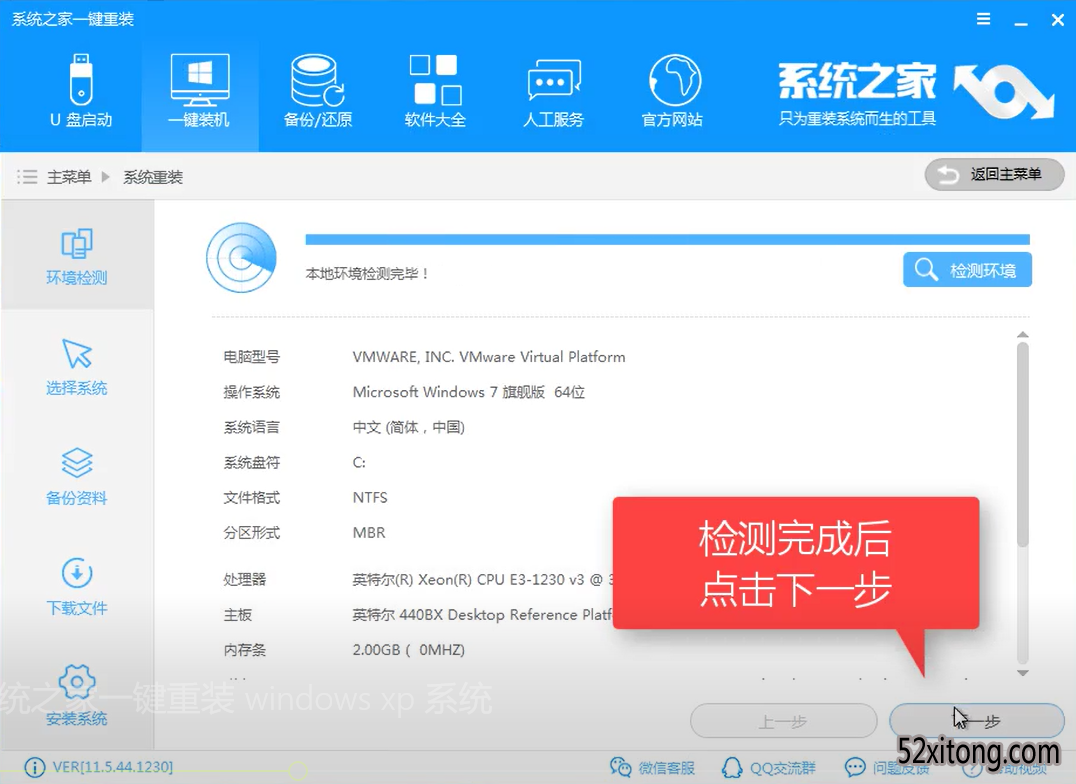Open 问题反馈 feedback link

tap(887, 768)
